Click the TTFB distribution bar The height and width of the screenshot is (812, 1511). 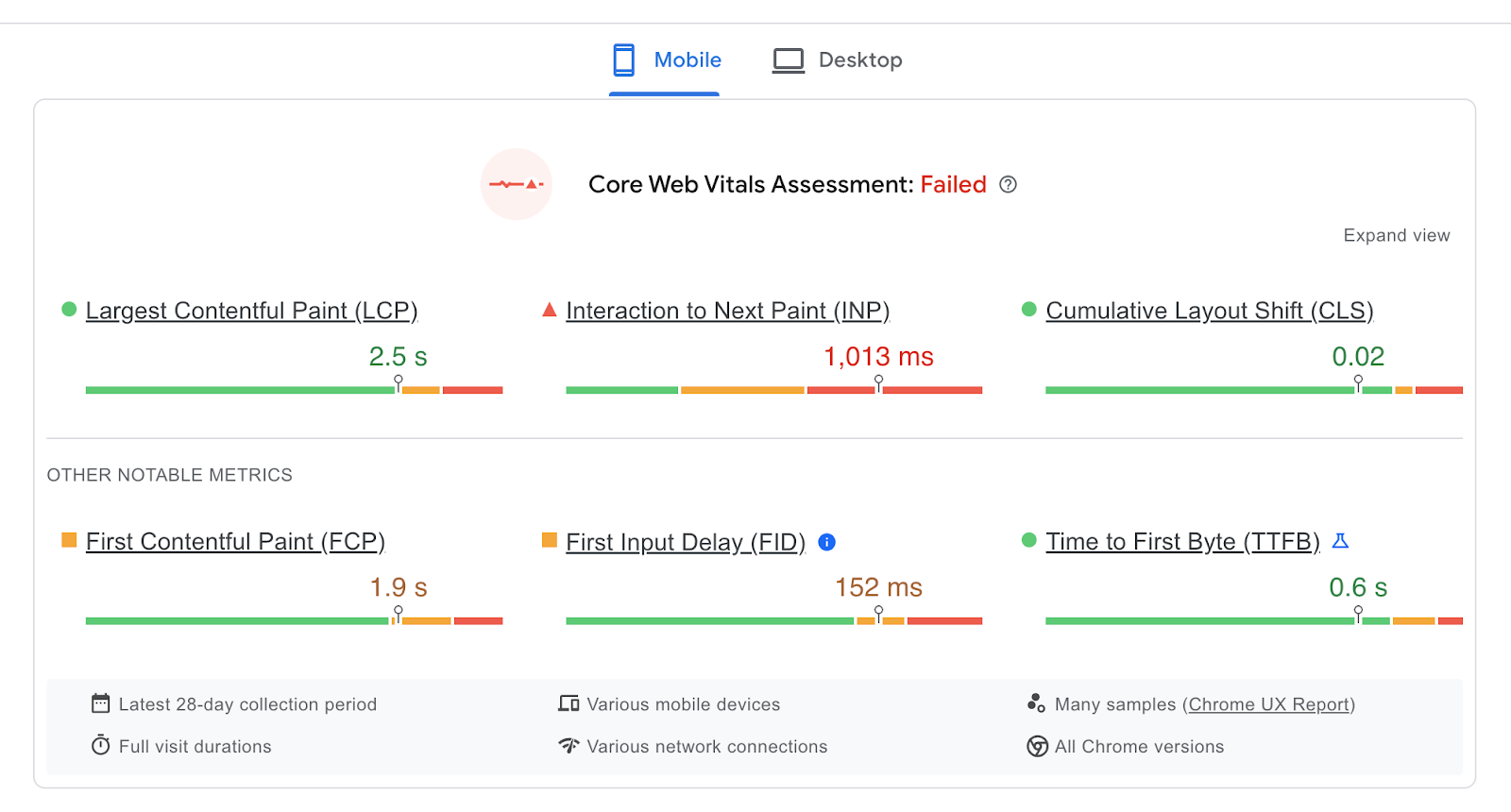pos(1254,621)
